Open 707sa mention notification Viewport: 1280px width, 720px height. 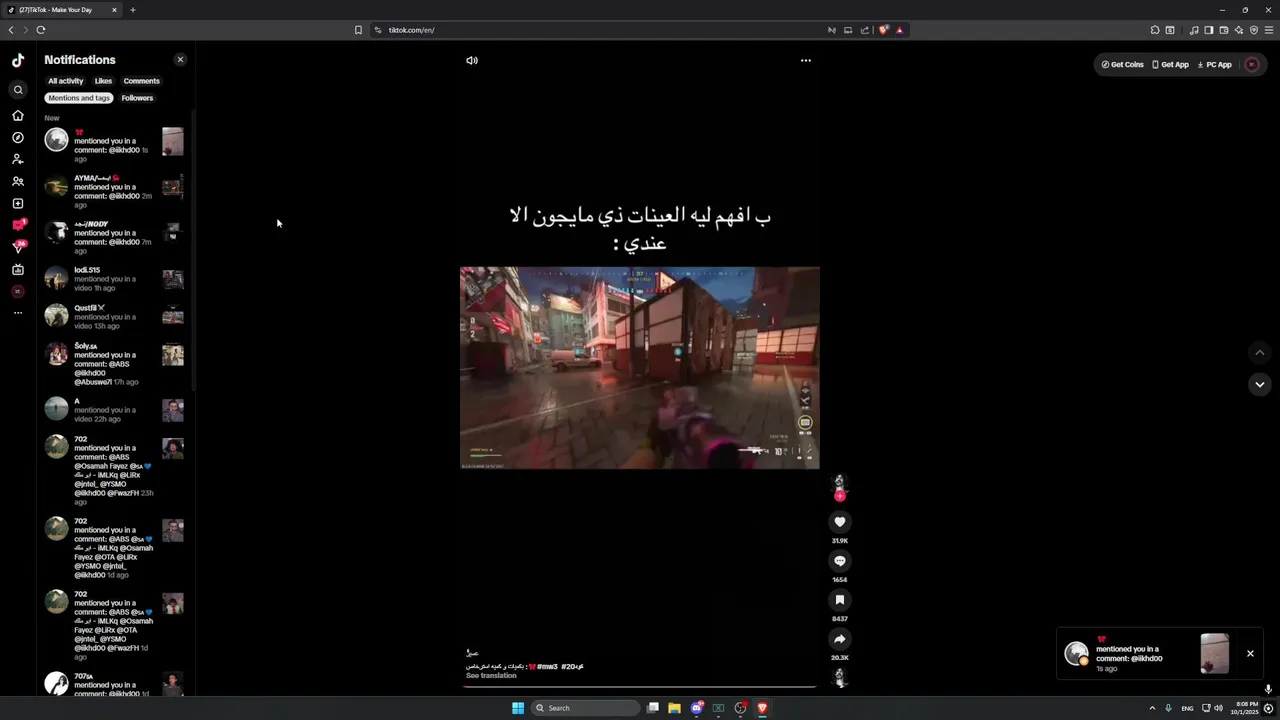pos(114,684)
